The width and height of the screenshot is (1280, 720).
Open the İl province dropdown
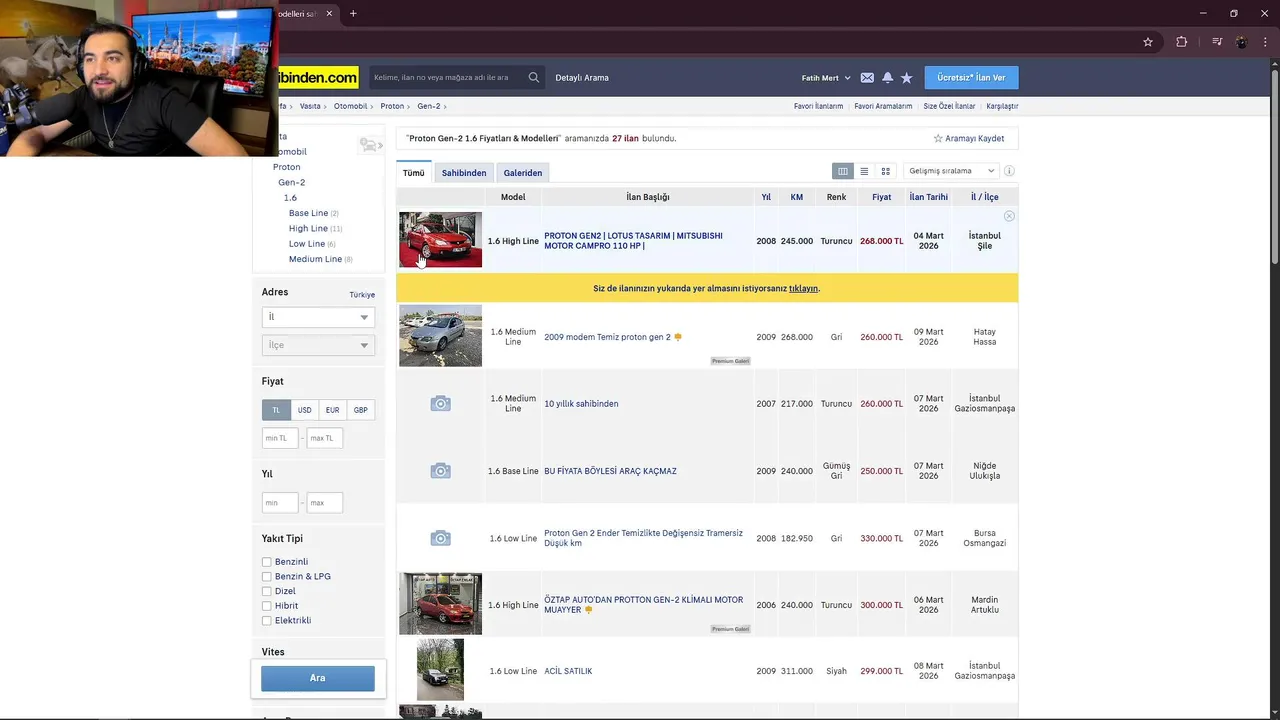click(318, 317)
